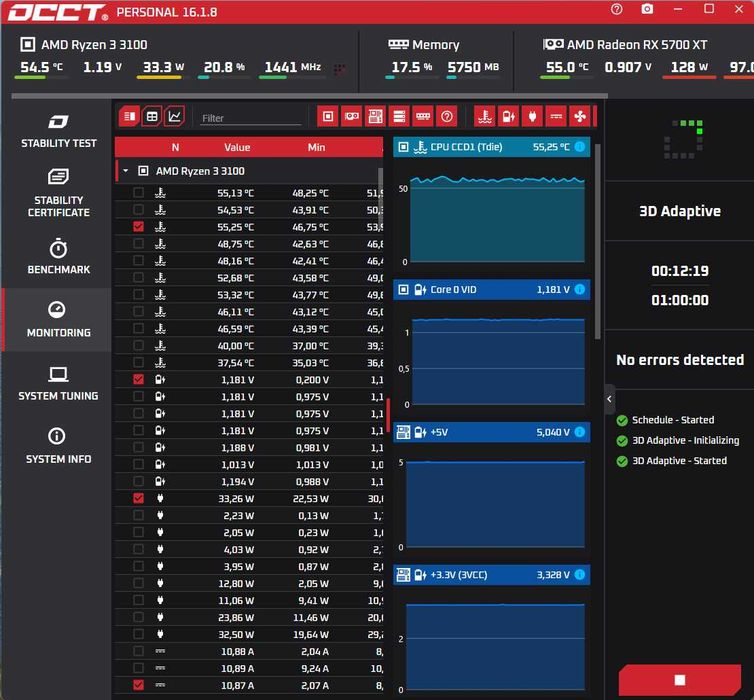The height and width of the screenshot is (700, 754).
Task: Show only power (plug) sensors
Action: [532, 116]
